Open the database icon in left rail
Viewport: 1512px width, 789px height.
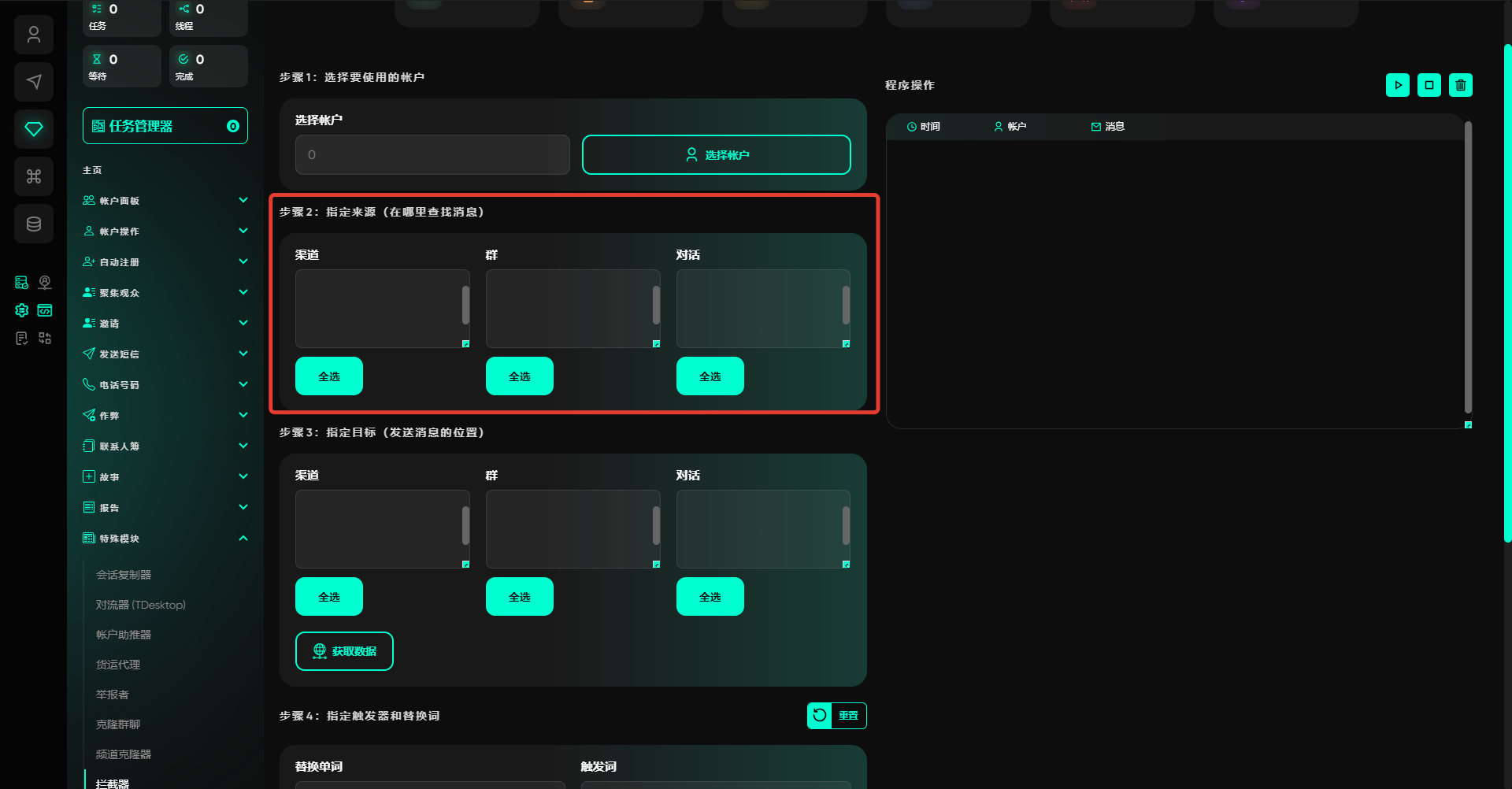33,224
